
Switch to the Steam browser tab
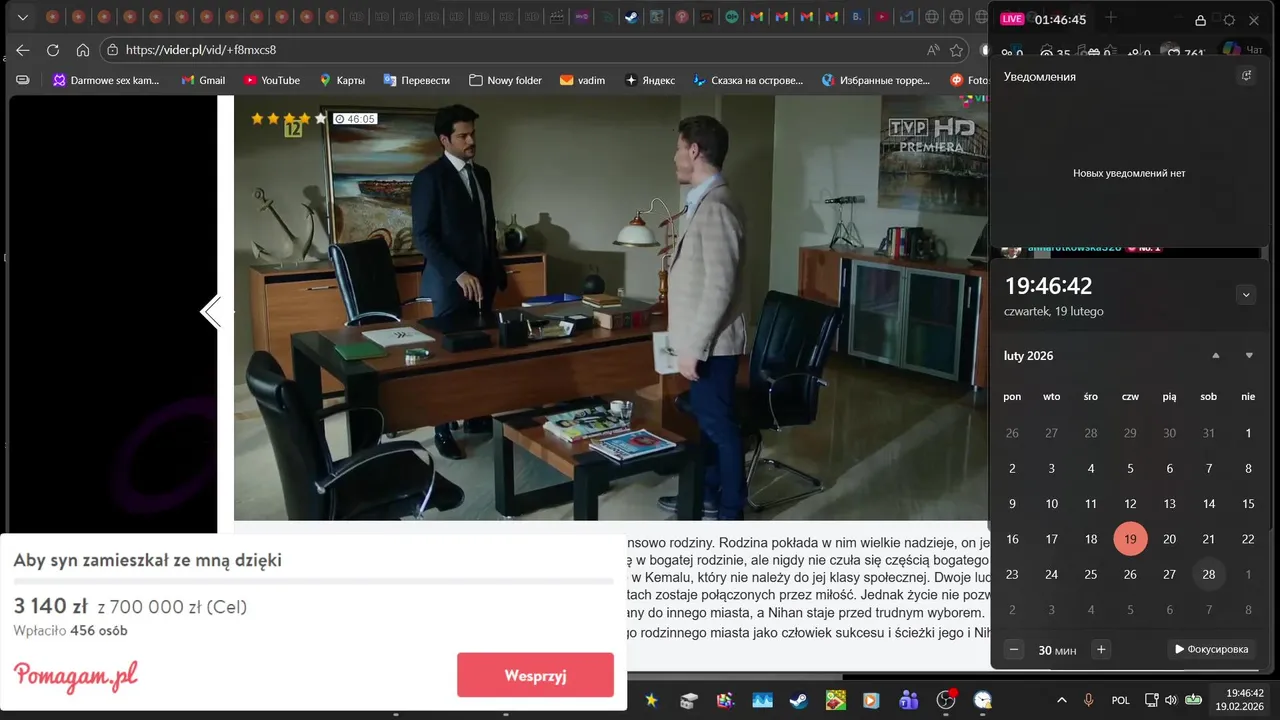[632, 17]
